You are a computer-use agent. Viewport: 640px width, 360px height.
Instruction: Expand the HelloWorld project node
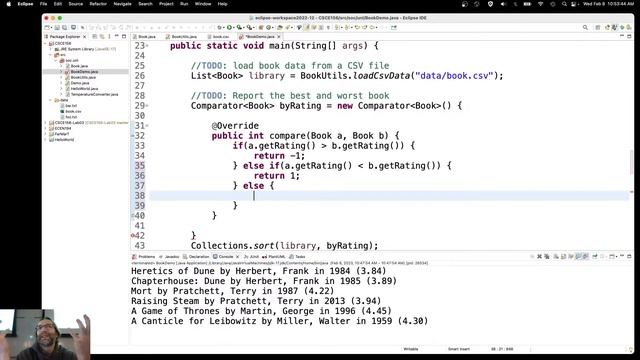pyautogui.click(x=46, y=140)
